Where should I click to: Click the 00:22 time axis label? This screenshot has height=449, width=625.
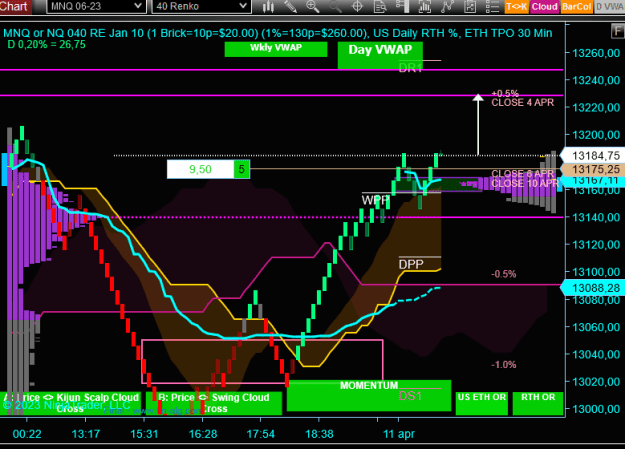tap(27, 434)
